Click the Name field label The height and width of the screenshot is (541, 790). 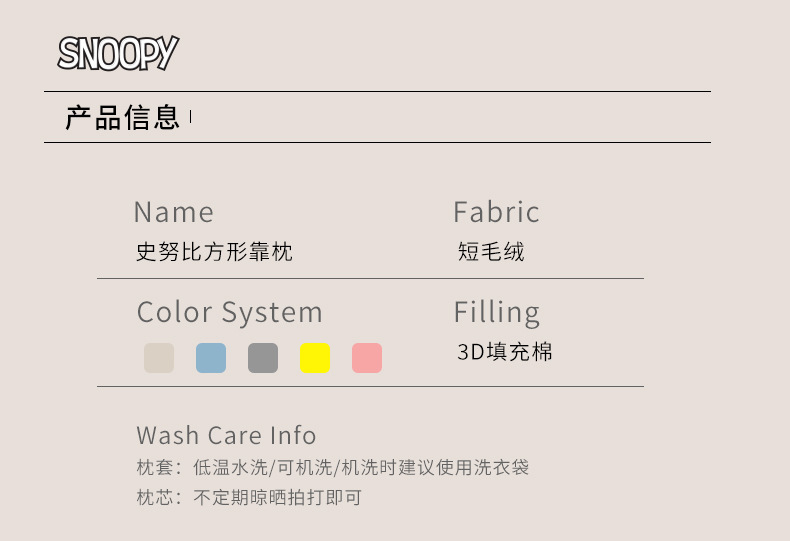click(x=173, y=212)
